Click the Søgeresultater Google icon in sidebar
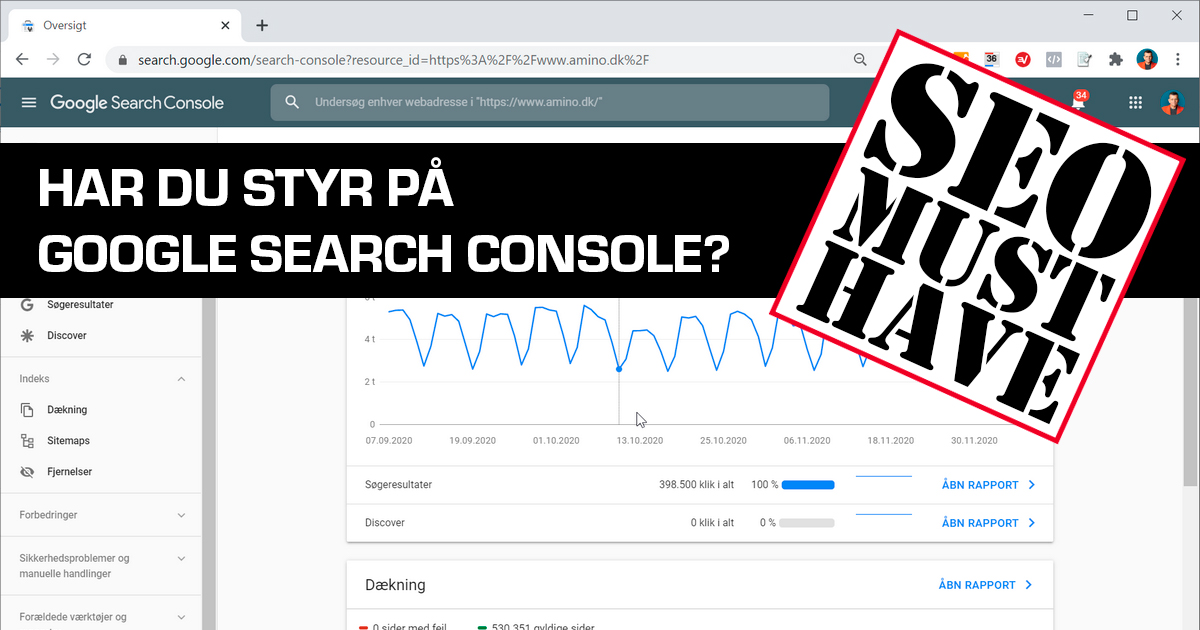This screenshot has height=630, width=1200. (x=27, y=304)
